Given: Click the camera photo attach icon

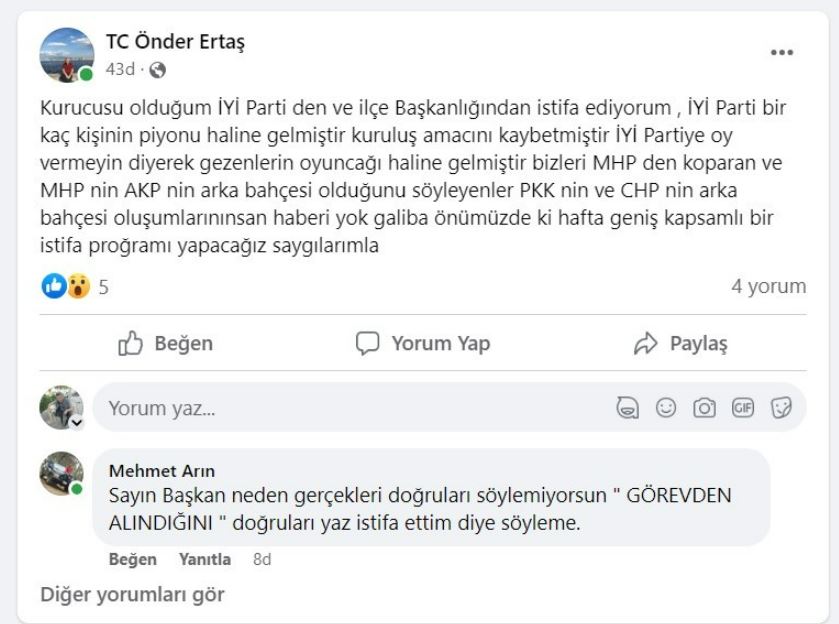Looking at the screenshot, I should 705,408.
